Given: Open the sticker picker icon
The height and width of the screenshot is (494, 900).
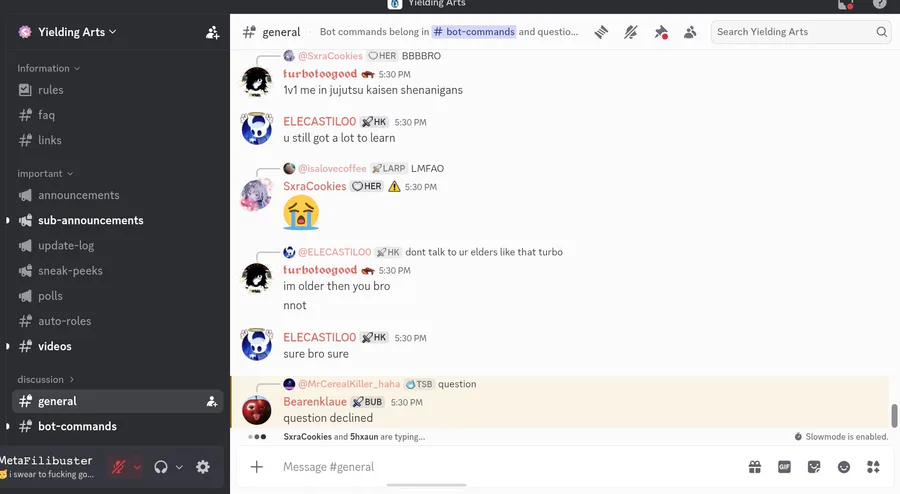Looking at the screenshot, I should click(814, 467).
